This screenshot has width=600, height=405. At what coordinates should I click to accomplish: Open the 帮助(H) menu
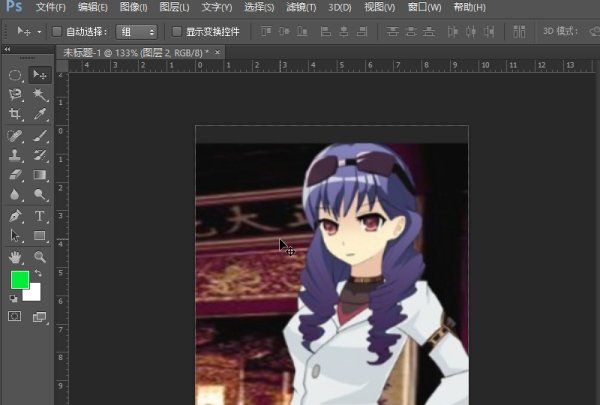tap(470, 7)
